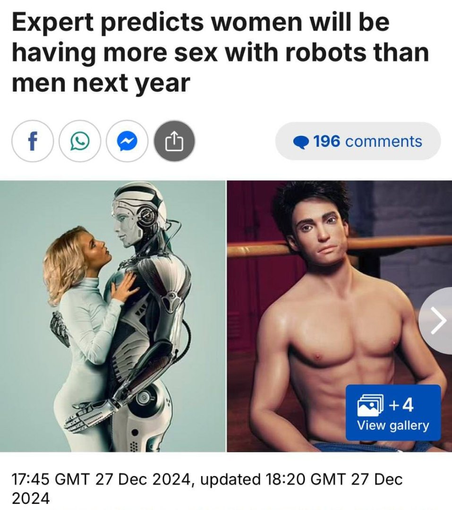Viewport: 452px width, 510px height.
Task: Click the article headline text
Action: coord(220,52)
